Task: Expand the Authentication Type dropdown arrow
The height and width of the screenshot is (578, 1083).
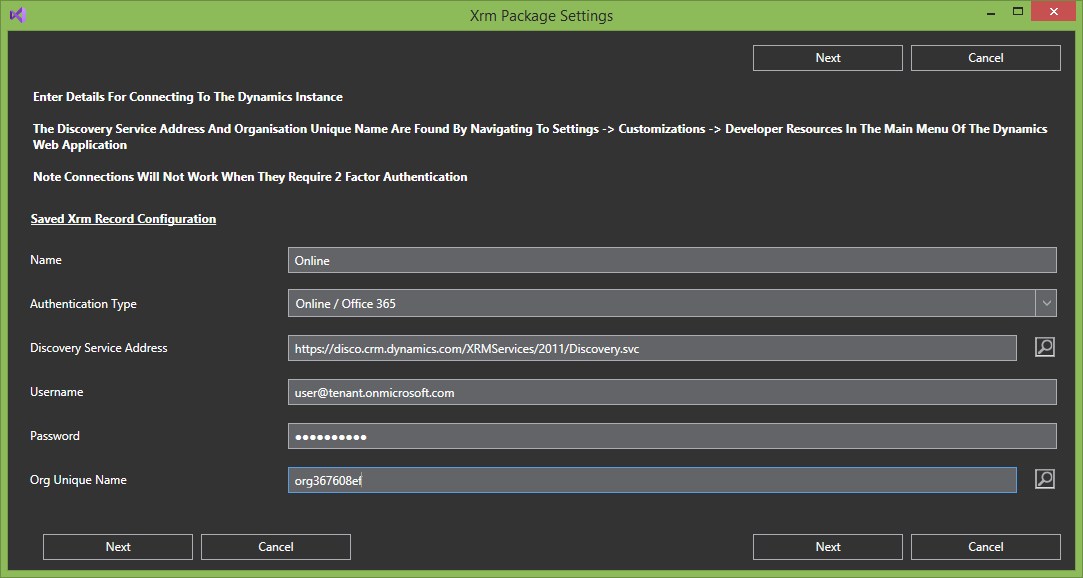Action: [x=1046, y=303]
